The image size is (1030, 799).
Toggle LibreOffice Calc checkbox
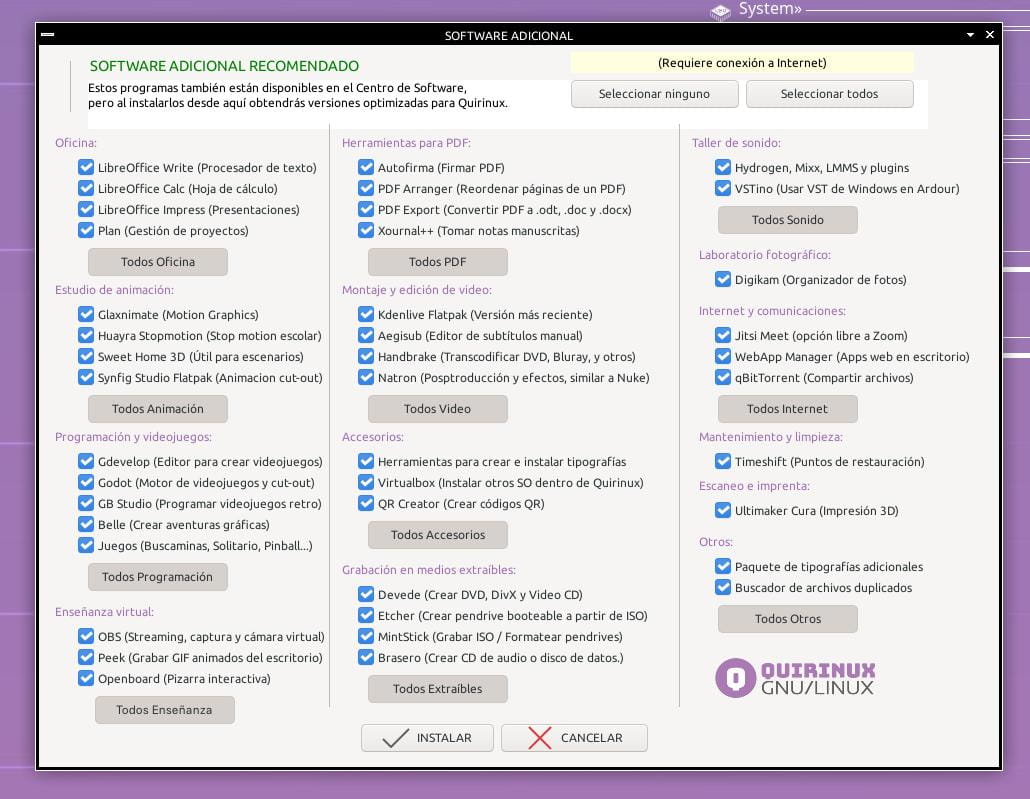point(86,188)
